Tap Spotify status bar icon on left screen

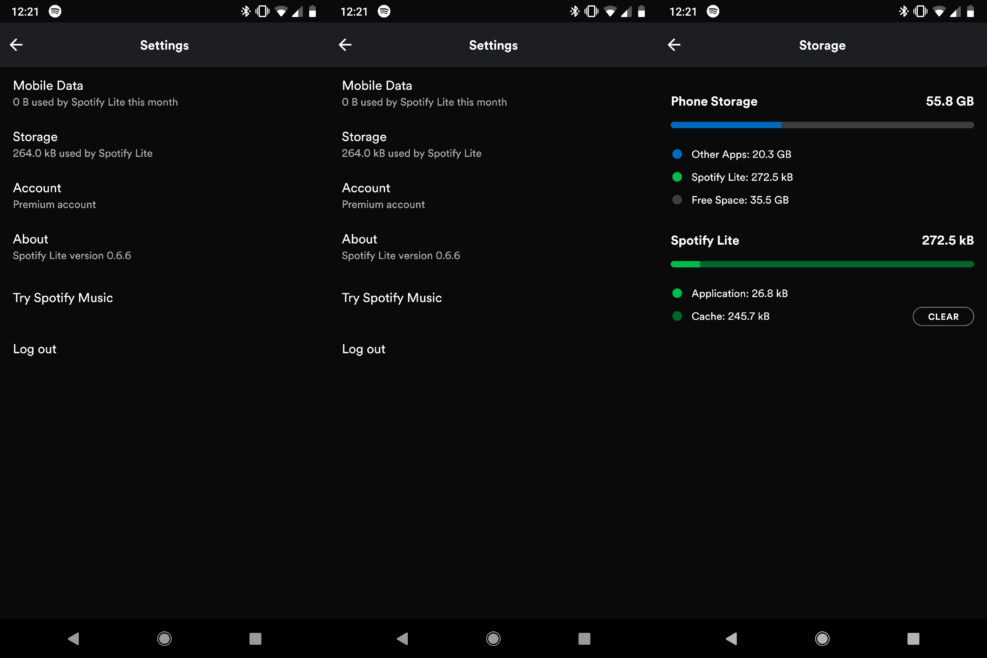tap(55, 11)
